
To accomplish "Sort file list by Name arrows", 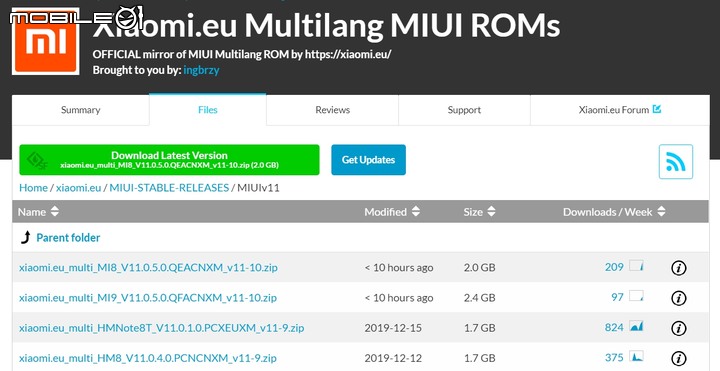I will [55, 211].
